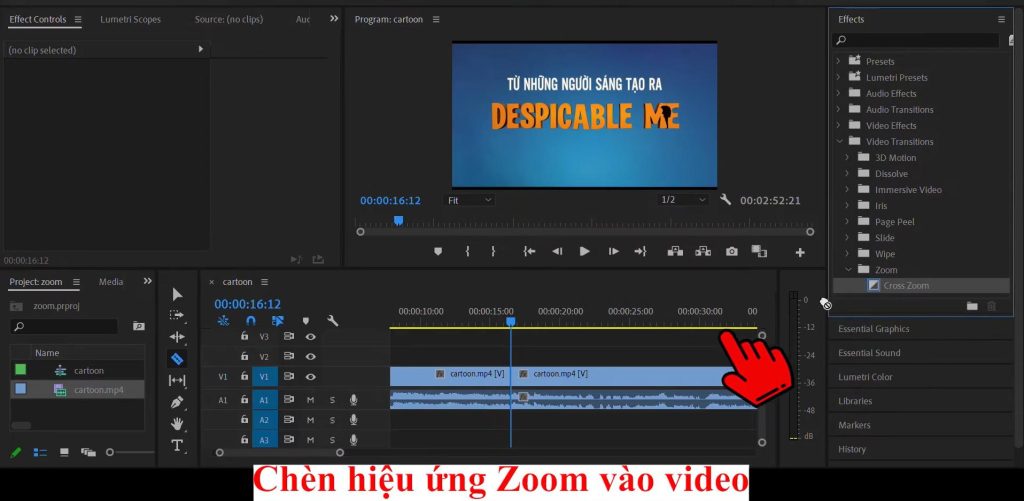Toggle Snap magnet icon in timeline
1024x501 pixels.
251,321
